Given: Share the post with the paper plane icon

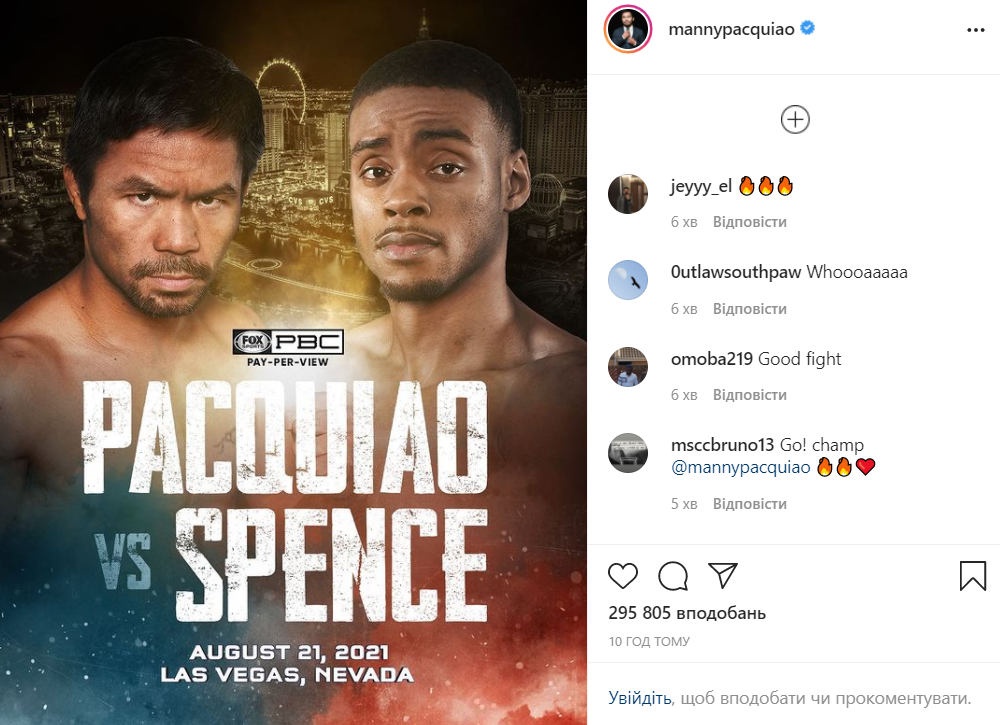Looking at the screenshot, I should click(x=723, y=576).
